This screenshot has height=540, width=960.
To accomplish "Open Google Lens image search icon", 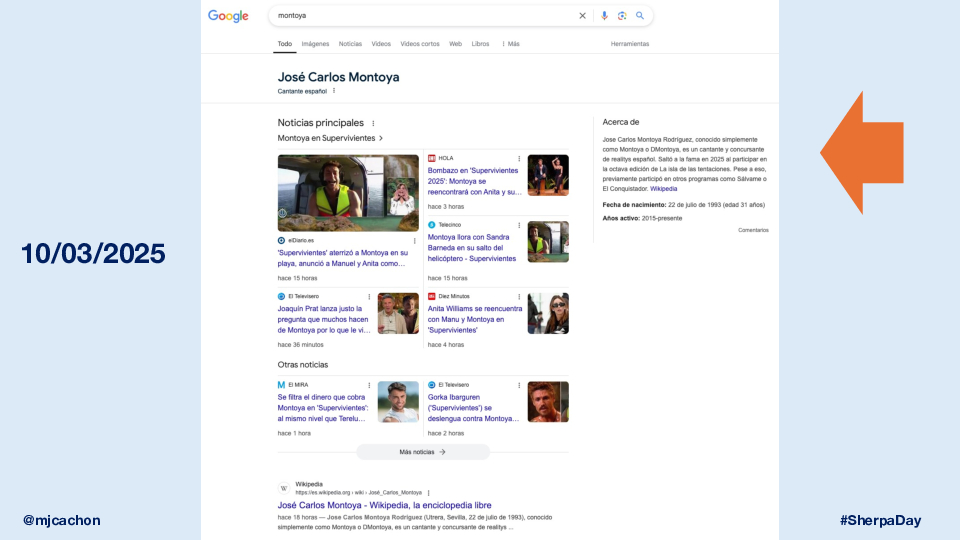I will (x=622, y=16).
